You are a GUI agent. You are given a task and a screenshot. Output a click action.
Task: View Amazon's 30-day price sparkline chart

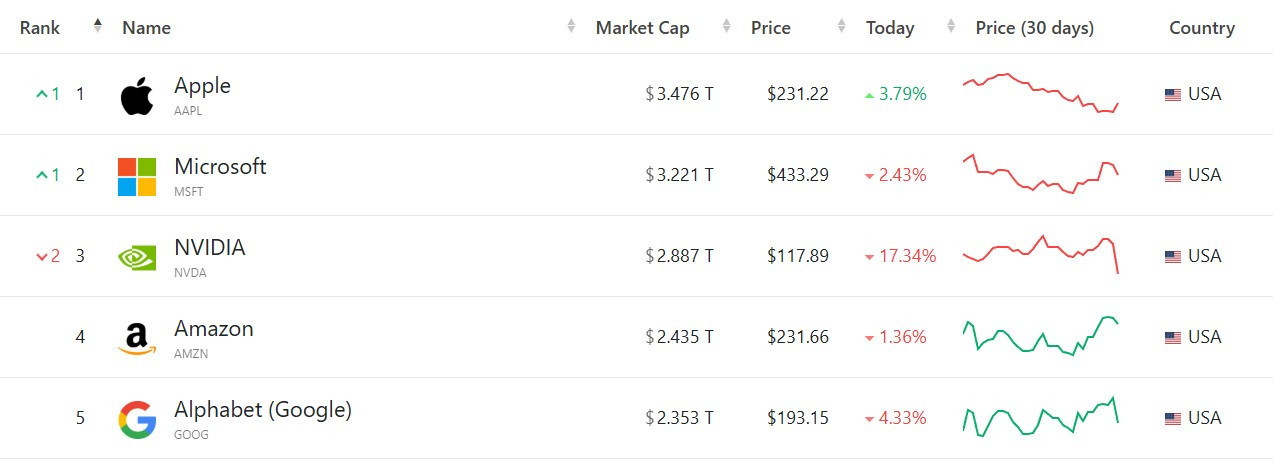pyautogui.click(x=1040, y=336)
